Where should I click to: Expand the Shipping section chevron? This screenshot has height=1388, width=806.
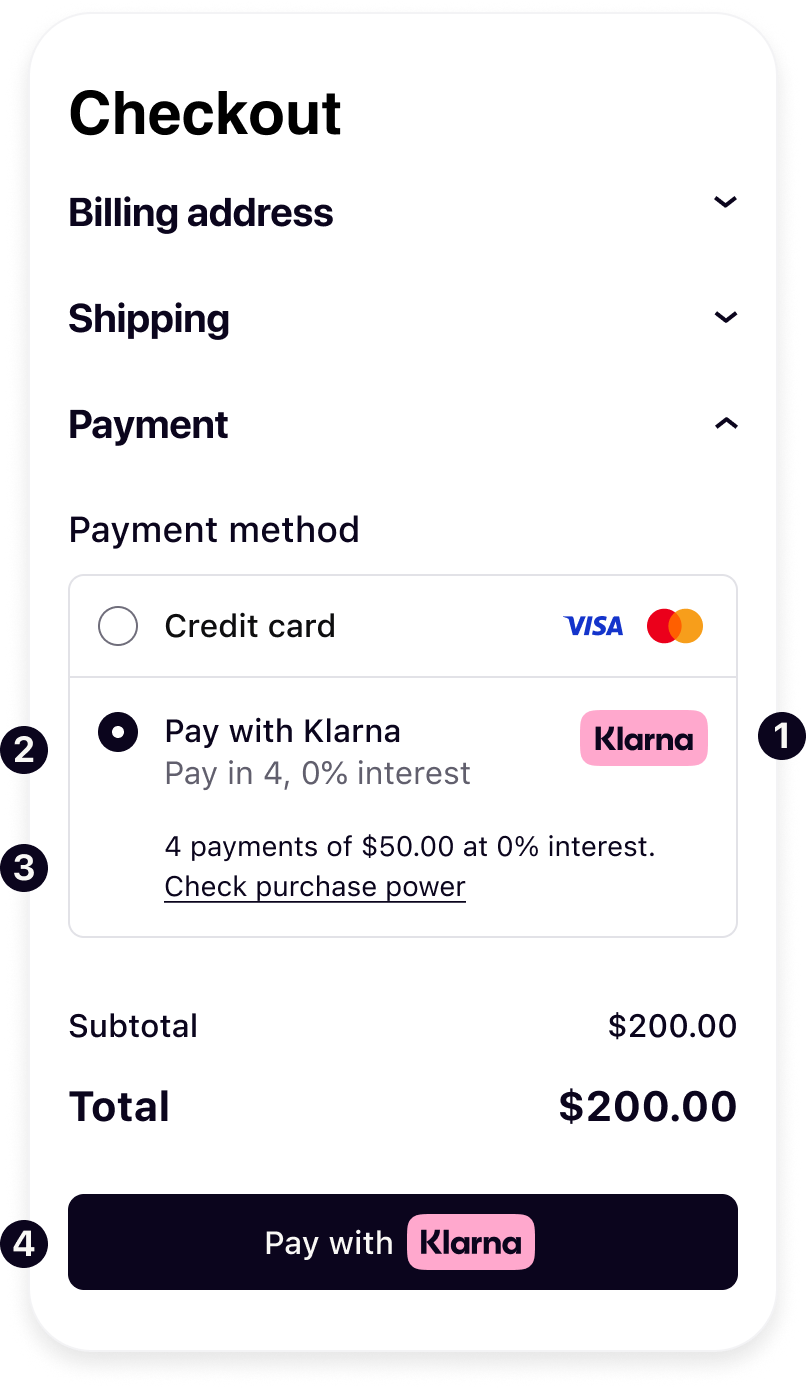click(x=725, y=317)
